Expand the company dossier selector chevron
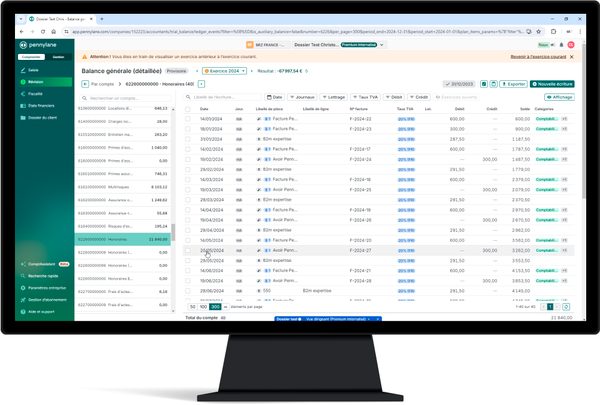This screenshot has height=405, width=600. click(382, 45)
